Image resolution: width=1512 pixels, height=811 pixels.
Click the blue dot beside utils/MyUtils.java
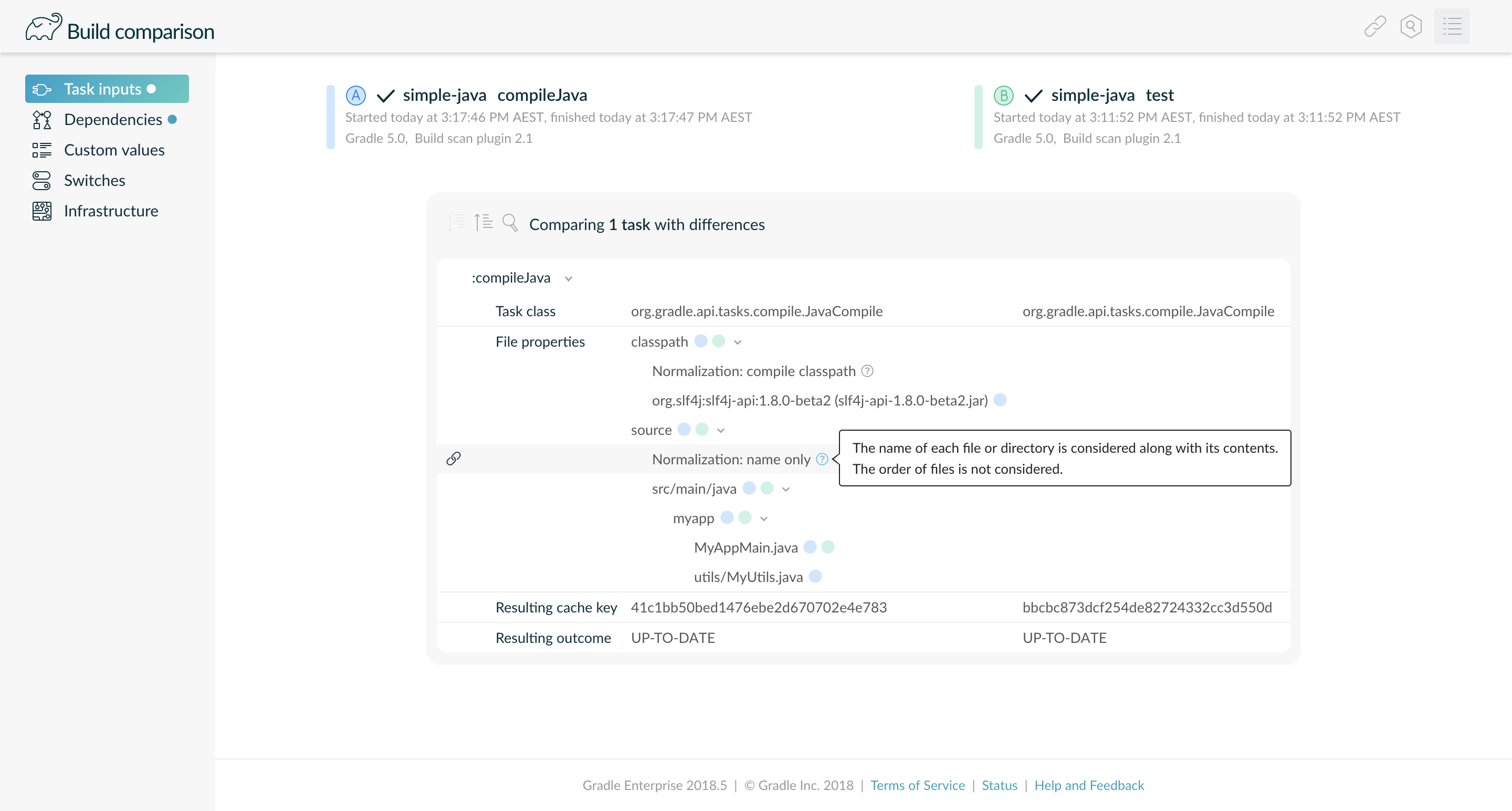pyautogui.click(x=815, y=577)
